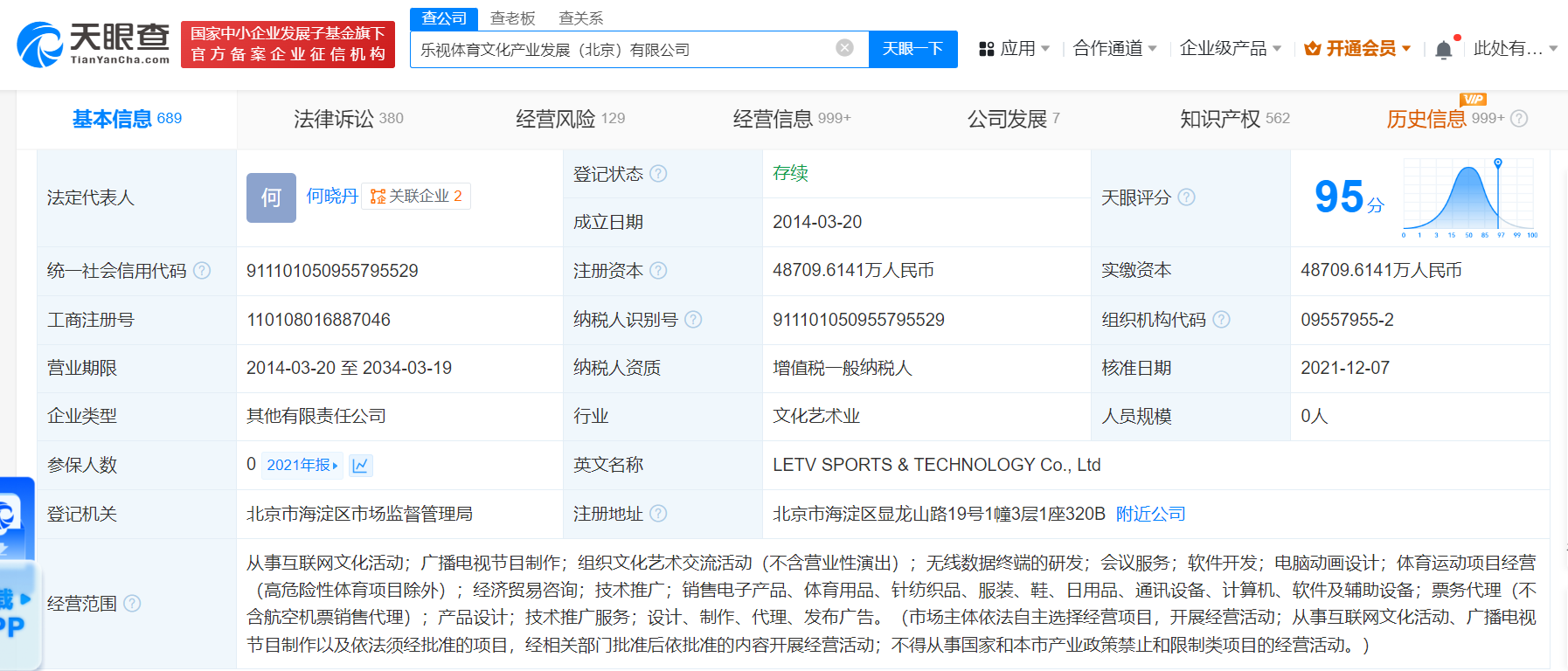Click the 存续 registration status value
The height and width of the screenshot is (671, 1568).
(x=790, y=173)
